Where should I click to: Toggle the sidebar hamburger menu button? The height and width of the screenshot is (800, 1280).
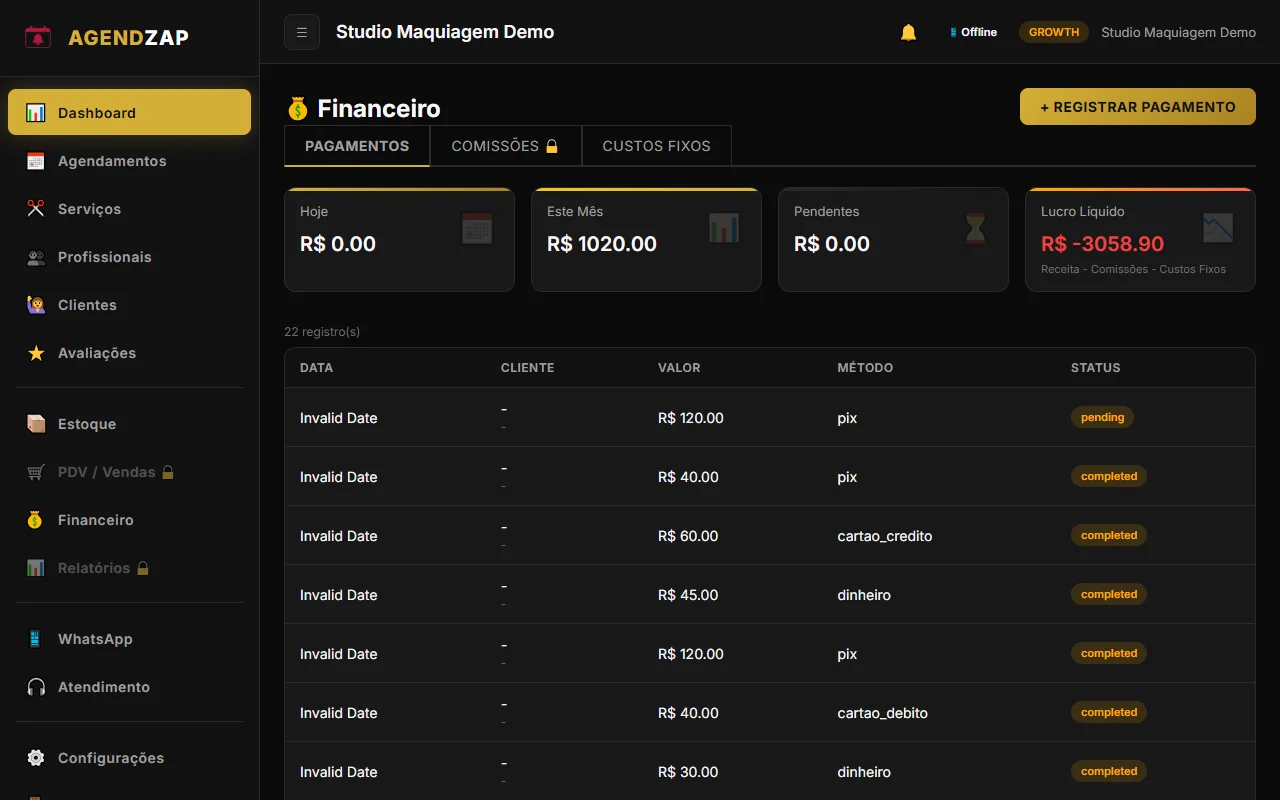(302, 32)
